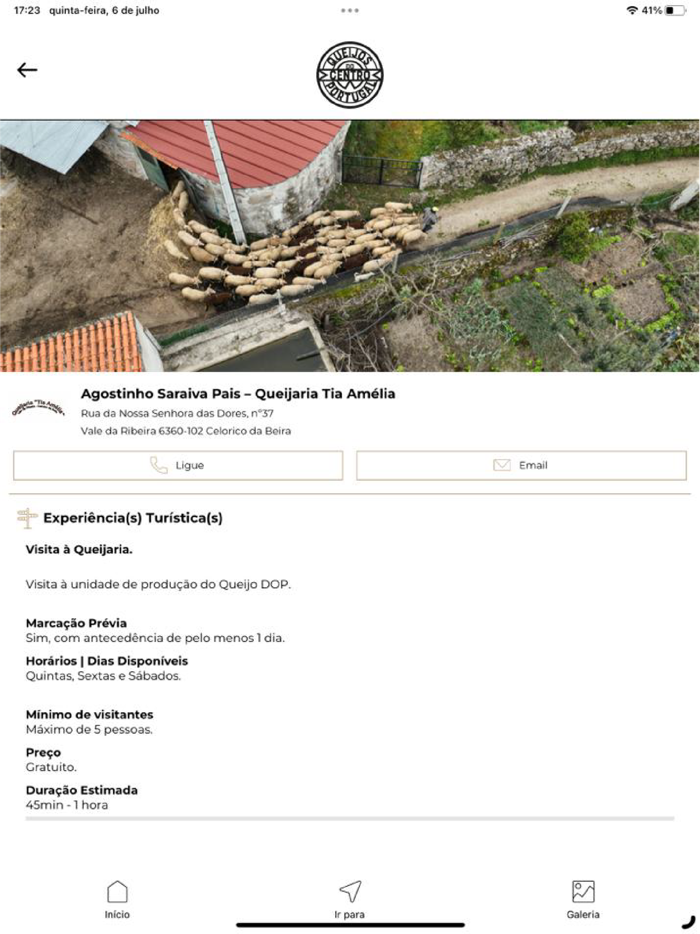This screenshot has height=934, width=700.
Task: Open the Queijos do Centro Portugal logo
Action: click(x=350, y=75)
